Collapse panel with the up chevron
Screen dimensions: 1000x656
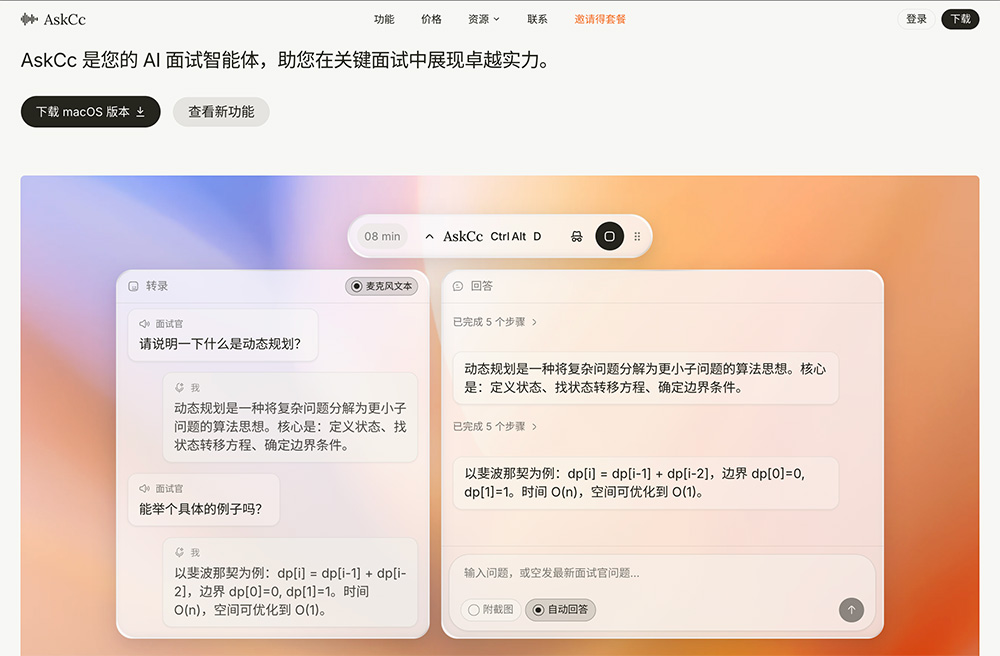pos(429,237)
